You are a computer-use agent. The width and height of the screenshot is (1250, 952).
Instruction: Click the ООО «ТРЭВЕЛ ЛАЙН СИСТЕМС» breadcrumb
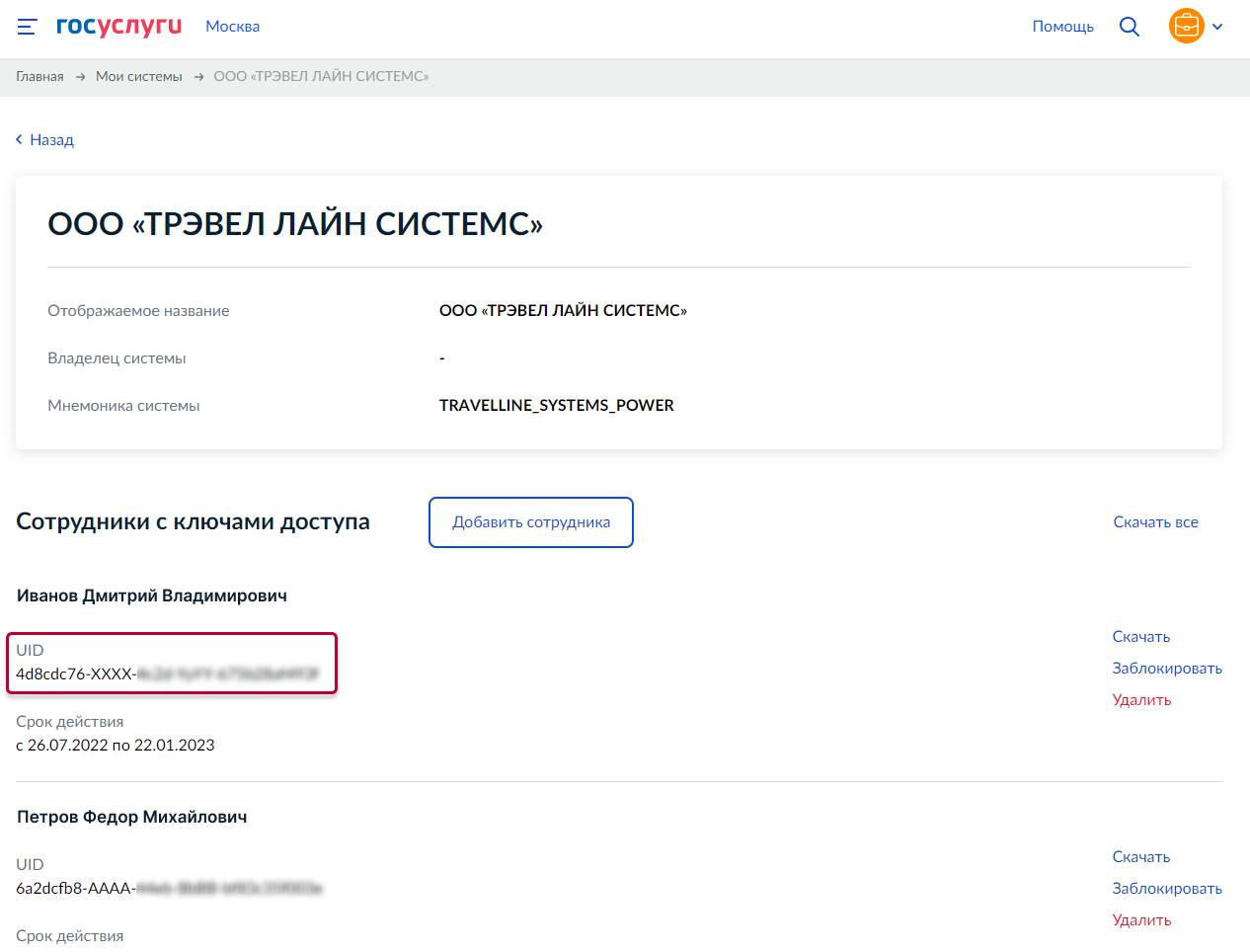click(x=321, y=76)
